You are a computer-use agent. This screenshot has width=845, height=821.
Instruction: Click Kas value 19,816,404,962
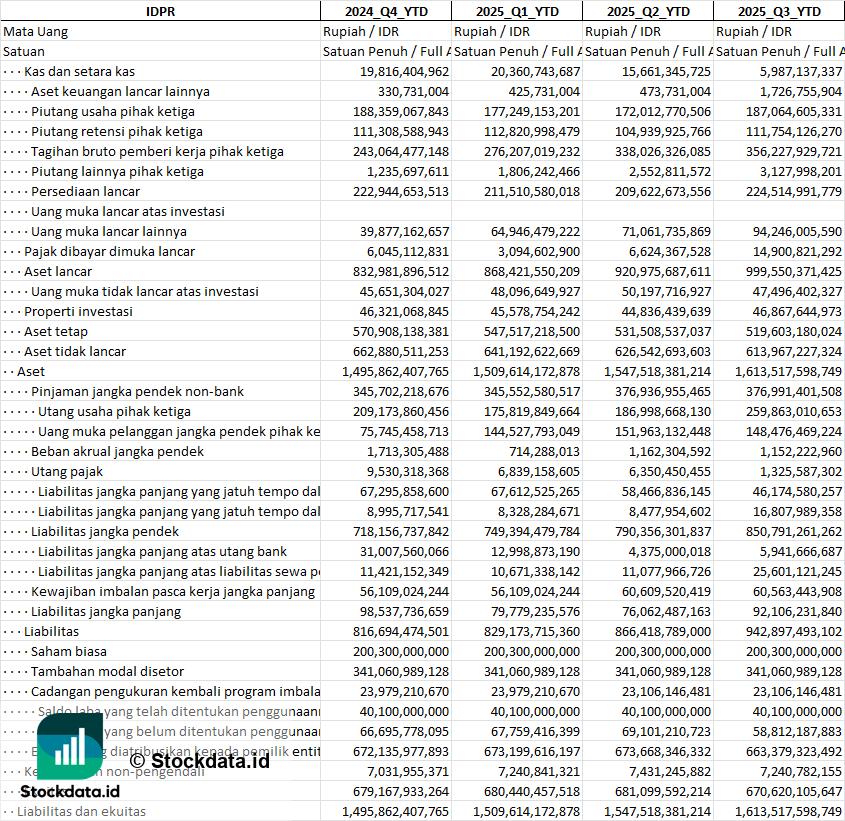404,72
